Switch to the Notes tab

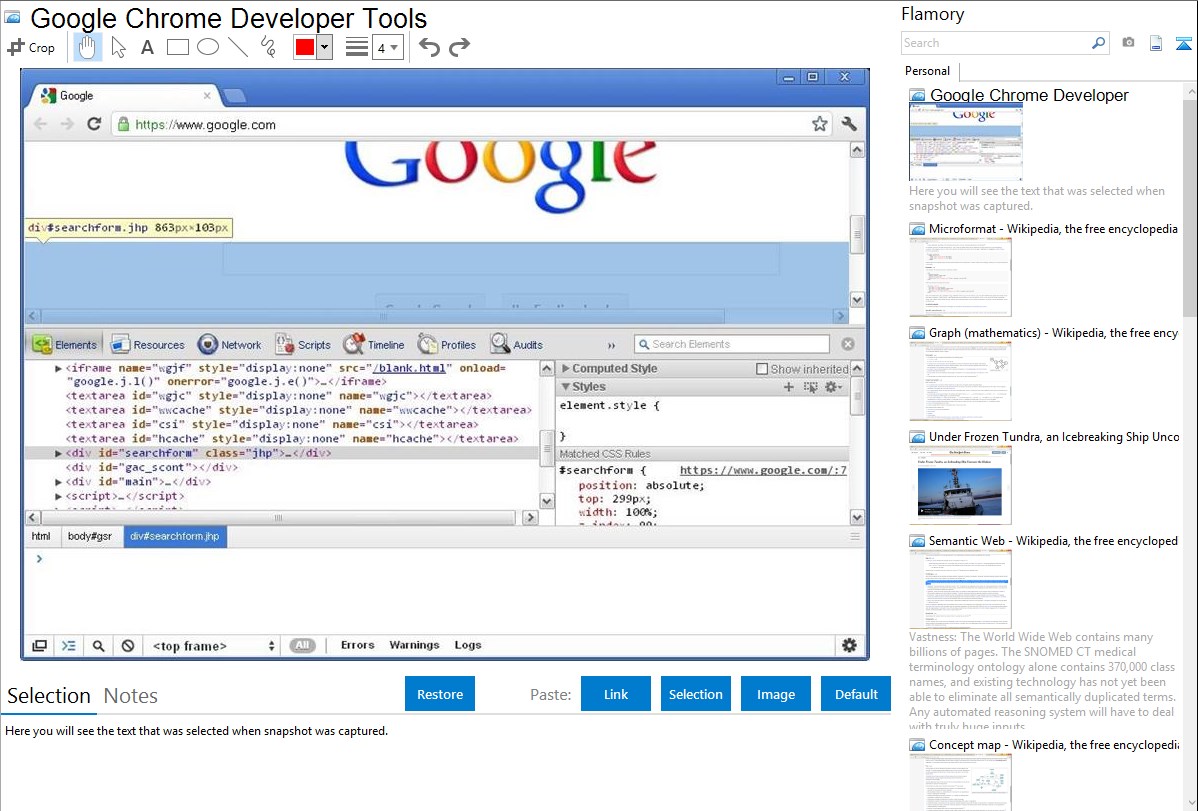click(x=131, y=696)
